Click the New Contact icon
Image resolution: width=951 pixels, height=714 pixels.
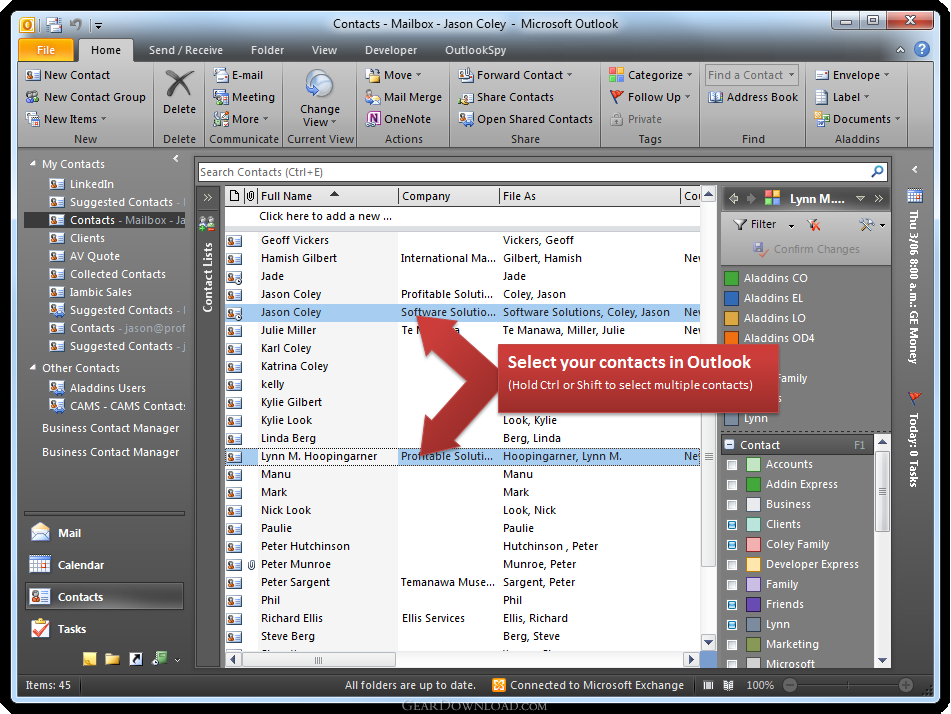pyautogui.click(x=33, y=75)
